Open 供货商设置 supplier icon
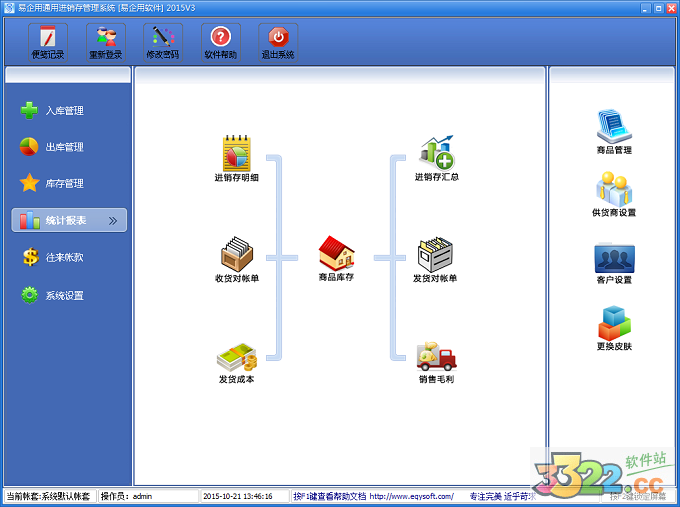The image size is (680, 507). tap(614, 194)
